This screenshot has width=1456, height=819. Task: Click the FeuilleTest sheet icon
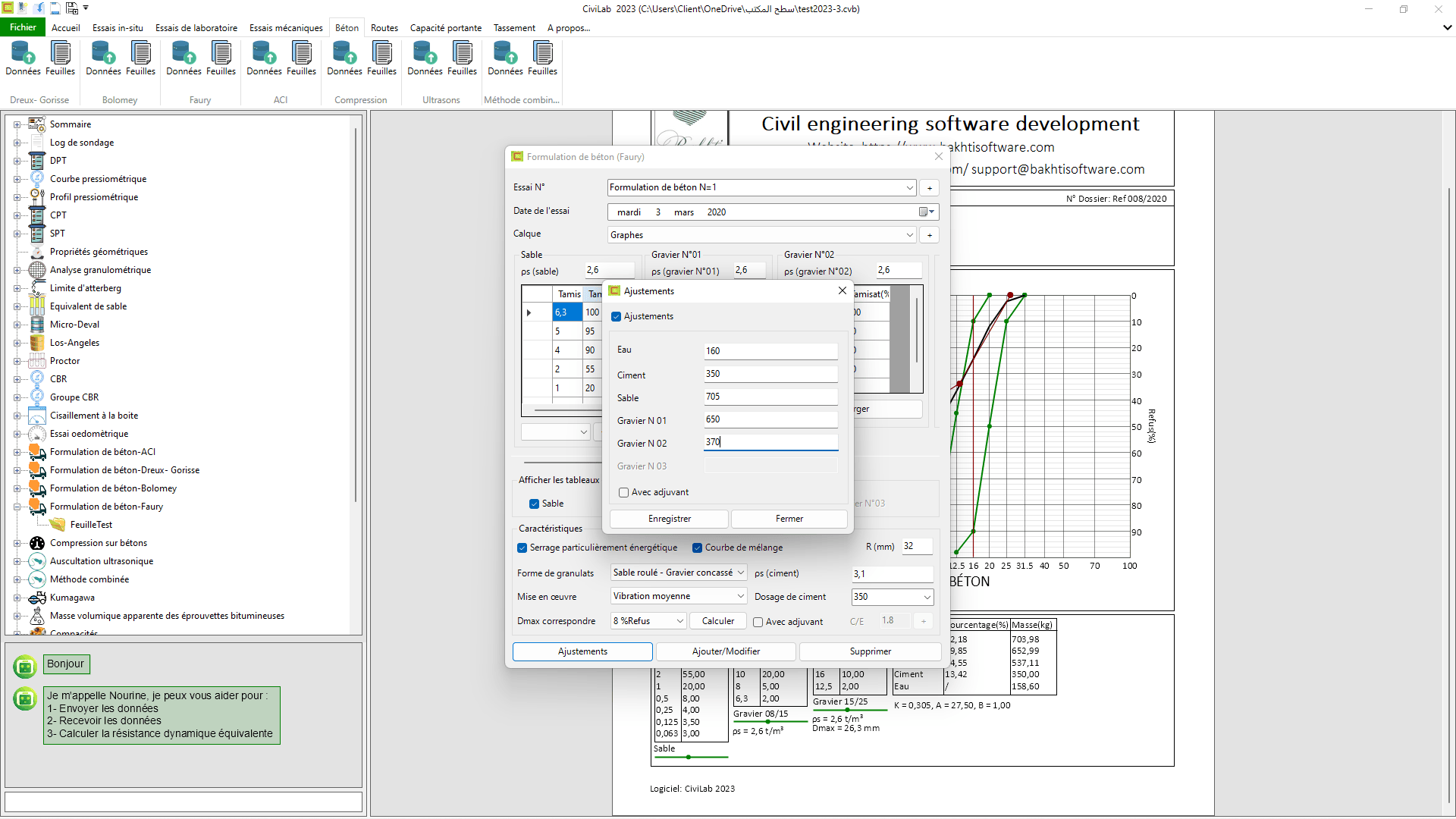pos(58,525)
